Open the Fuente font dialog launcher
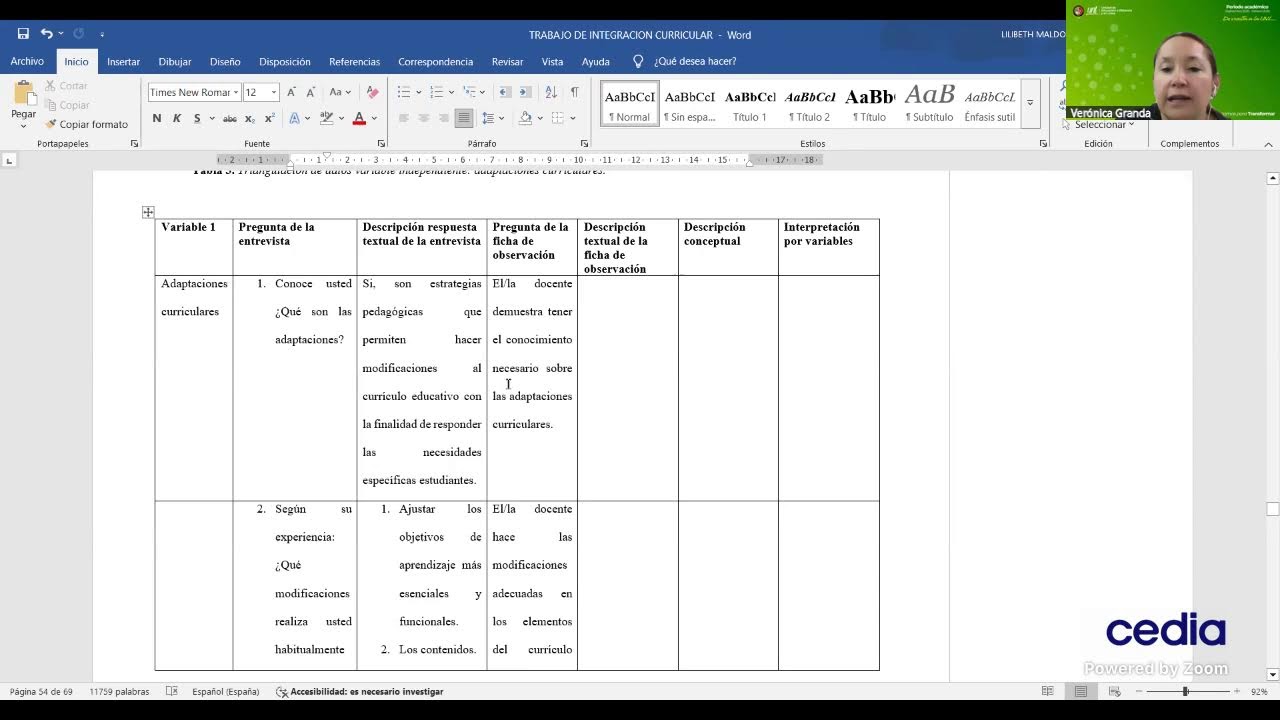Screen dimensions: 1280x720 [381, 144]
